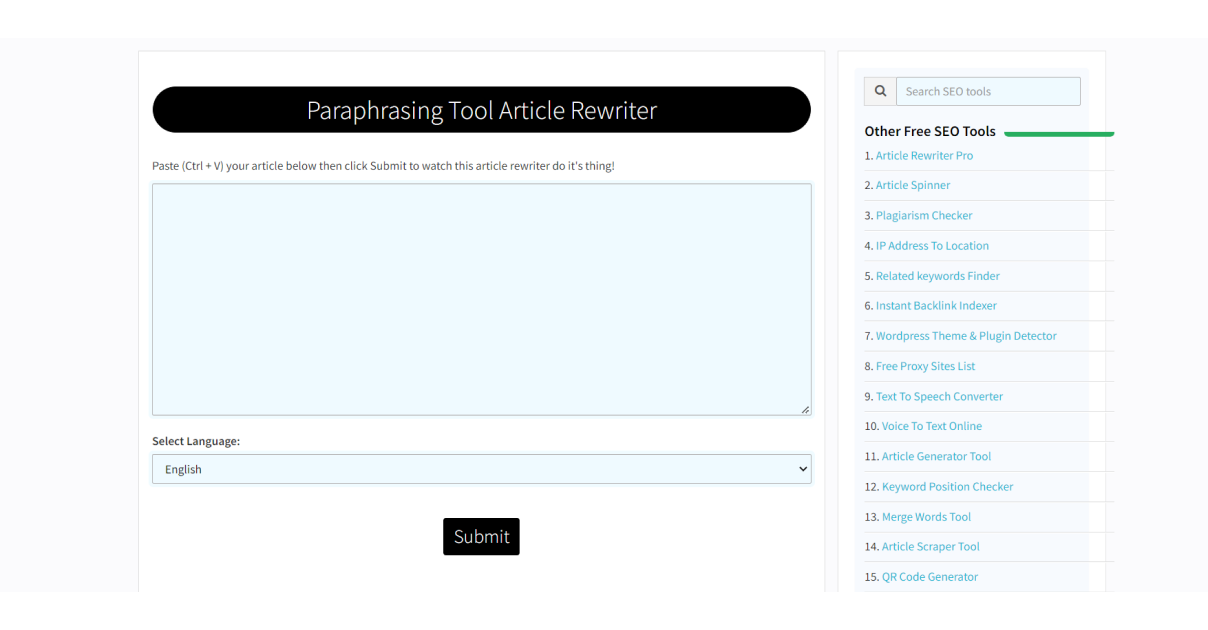Open Article Generator Tool
This screenshot has height=630, width=1208.
pos(936,457)
